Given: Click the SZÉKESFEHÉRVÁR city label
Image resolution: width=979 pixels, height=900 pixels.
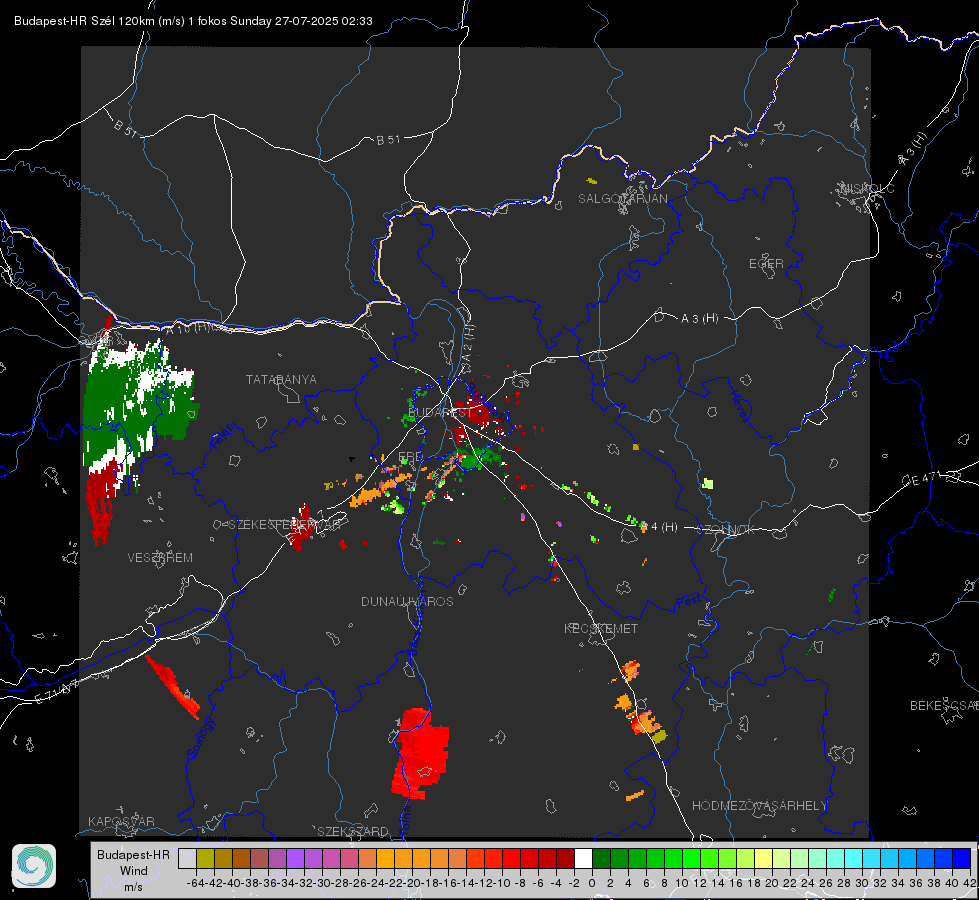Looking at the screenshot, I should click(285, 525).
